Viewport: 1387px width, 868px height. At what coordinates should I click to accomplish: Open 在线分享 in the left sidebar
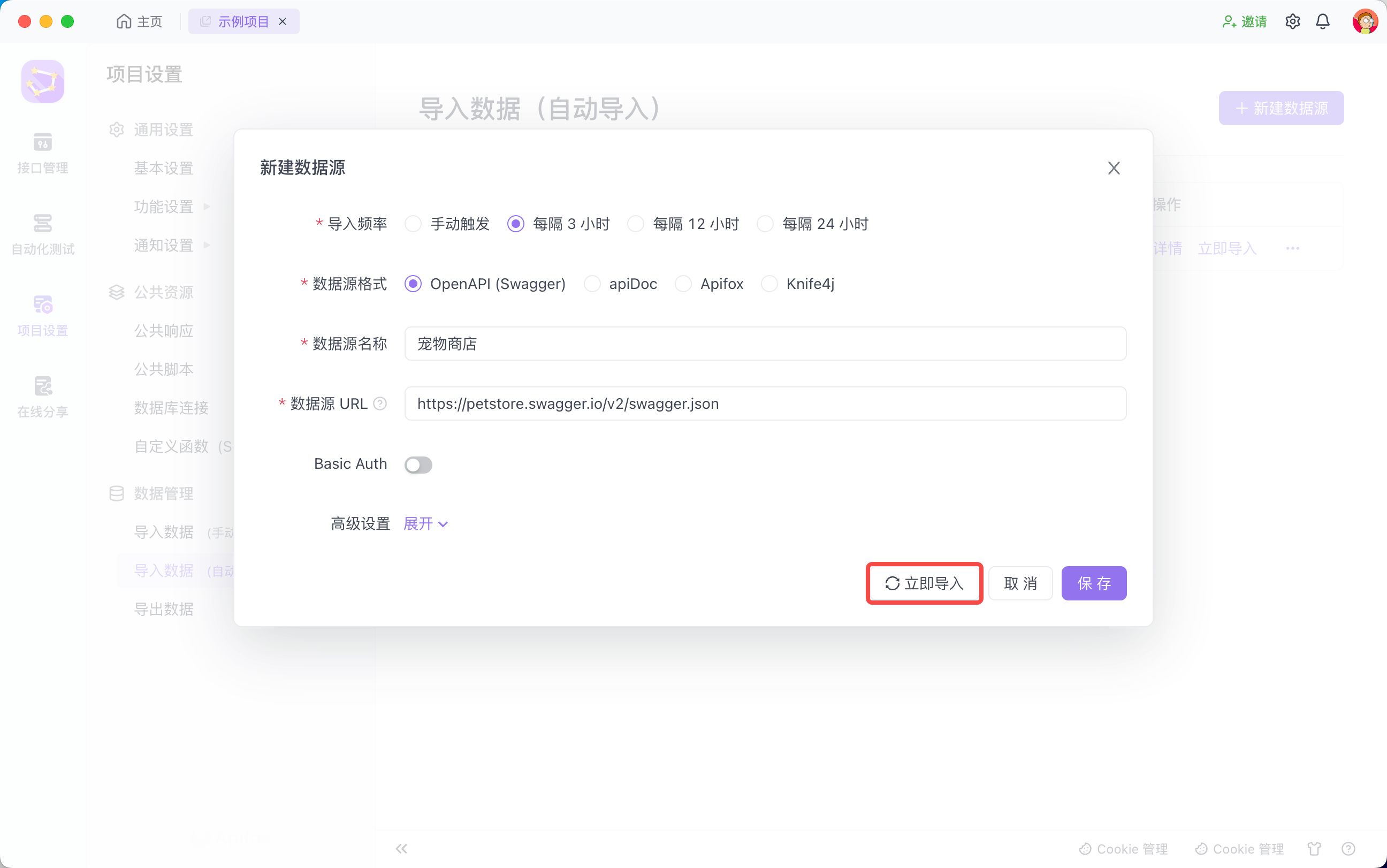click(x=42, y=397)
